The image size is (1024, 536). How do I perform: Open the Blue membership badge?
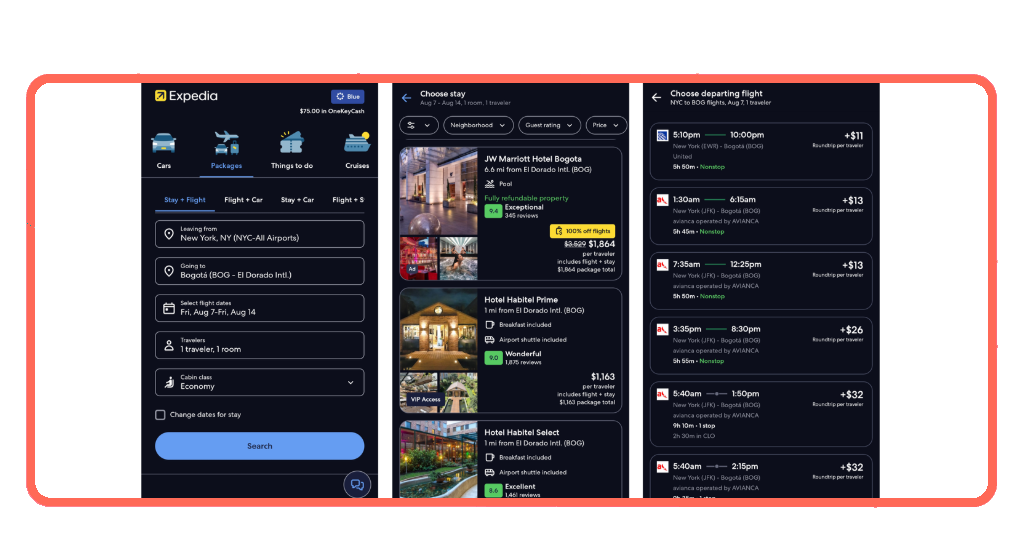(347, 97)
